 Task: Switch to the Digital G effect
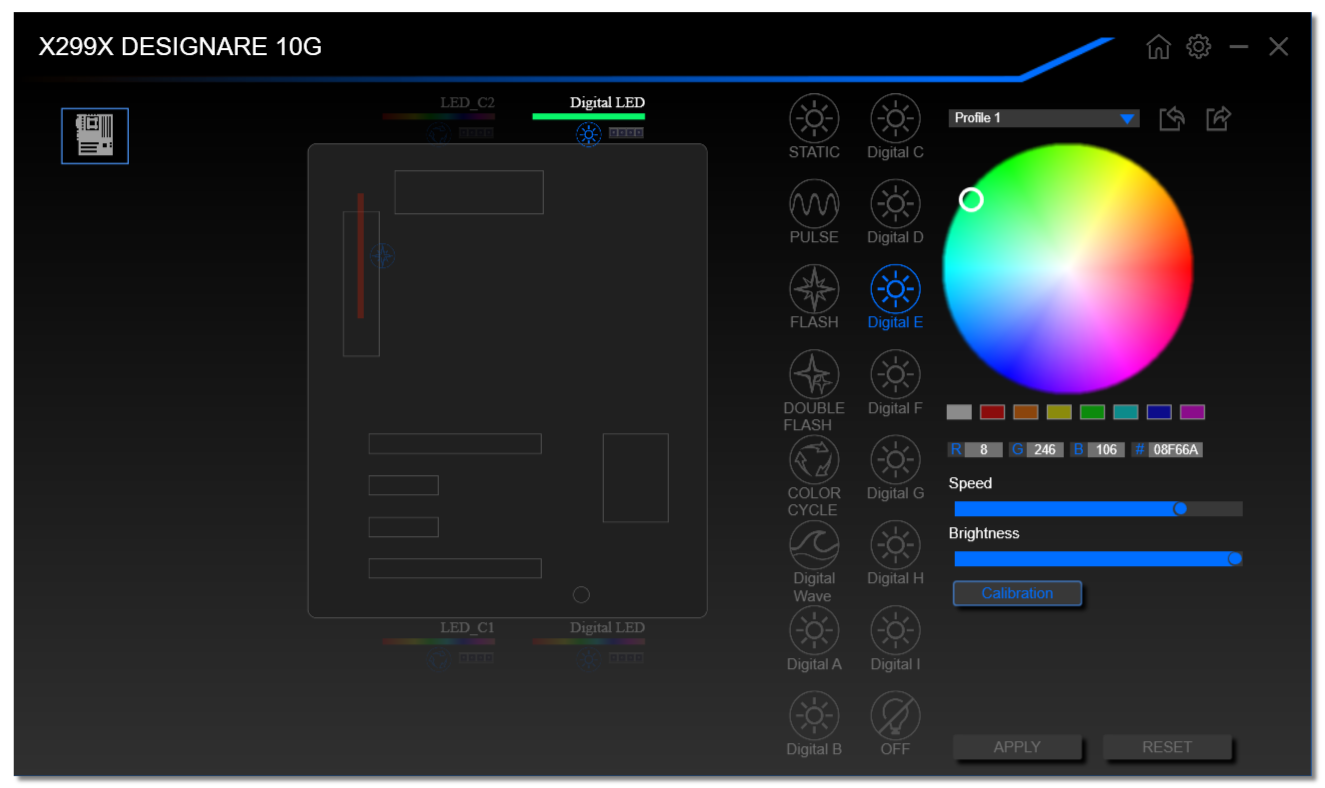pos(895,468)
